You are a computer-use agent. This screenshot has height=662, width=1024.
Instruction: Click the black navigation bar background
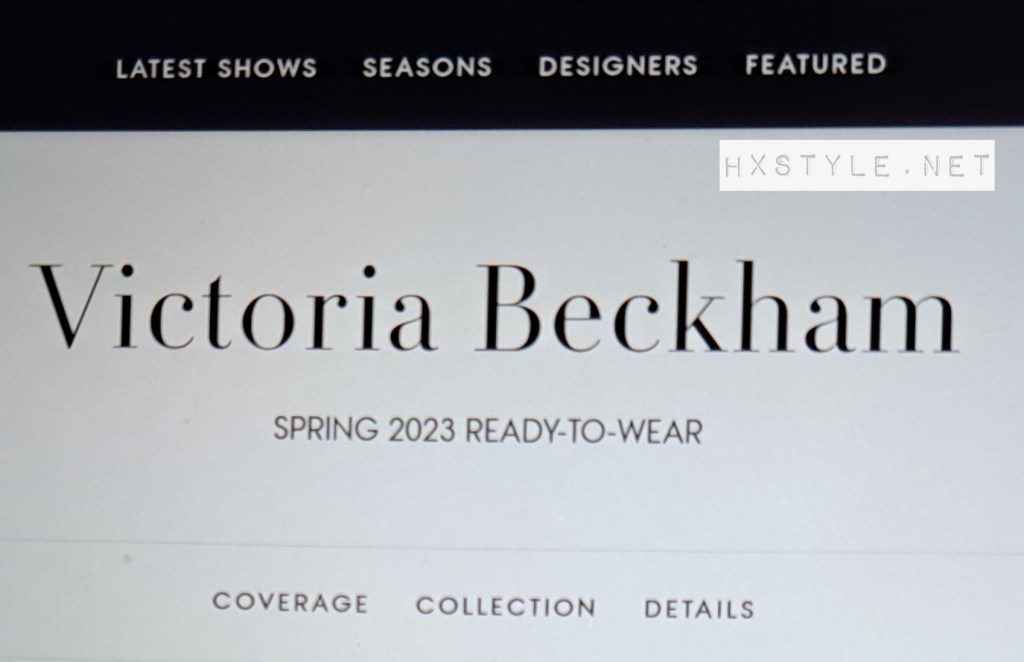[x=512, y=104]
